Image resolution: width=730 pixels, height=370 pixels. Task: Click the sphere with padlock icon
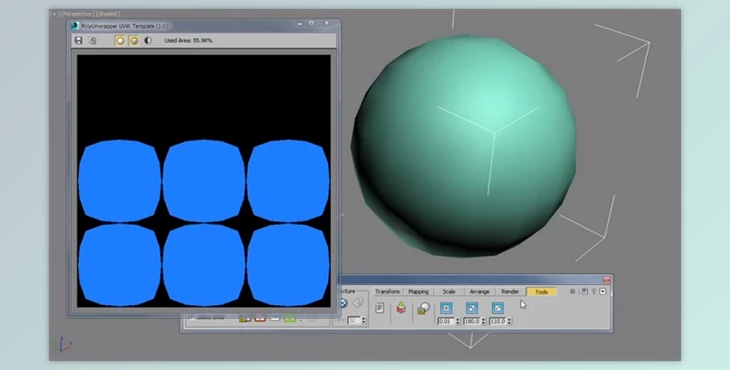pos(423,309)
